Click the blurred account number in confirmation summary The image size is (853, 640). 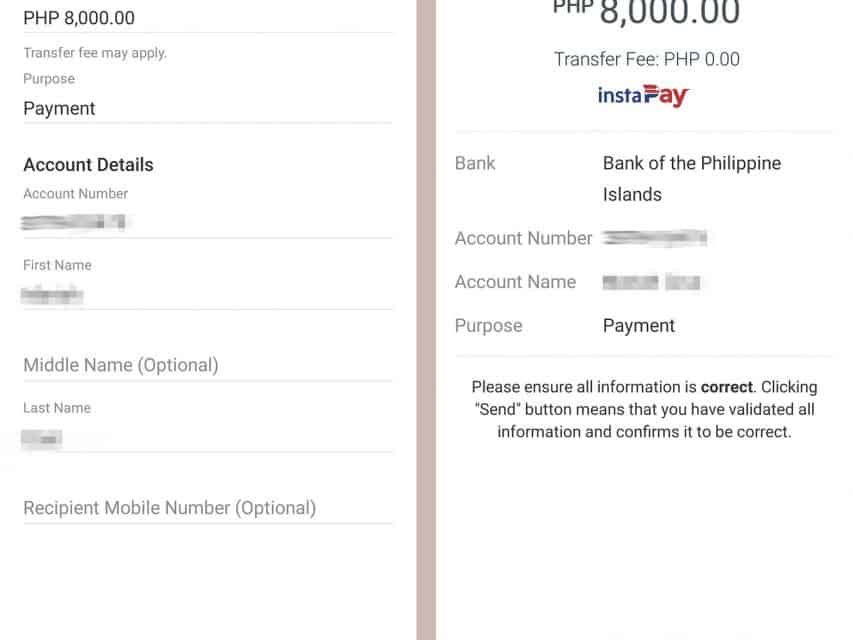(655, 238)
